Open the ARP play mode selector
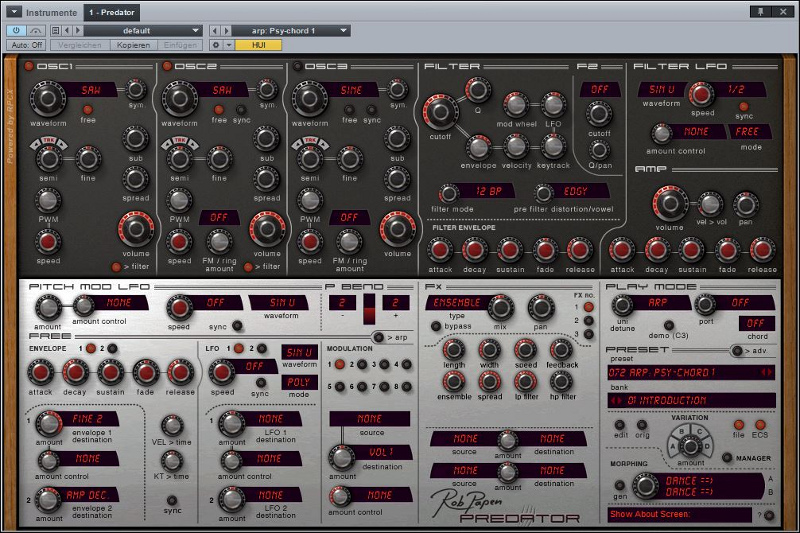This screenshot has width=800, height=533. coord(658,302)
